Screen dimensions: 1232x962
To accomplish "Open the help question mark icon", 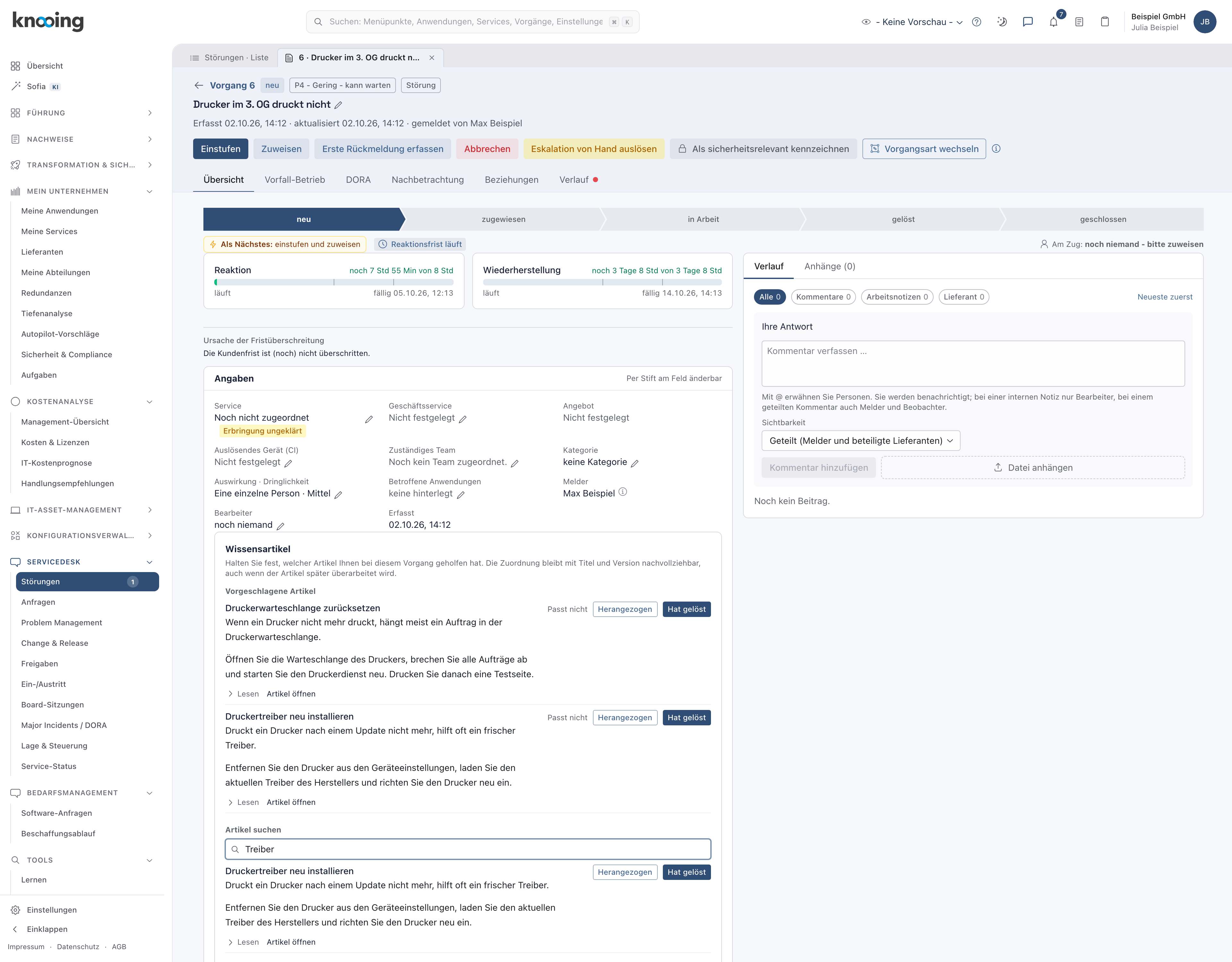I will 977,22.
